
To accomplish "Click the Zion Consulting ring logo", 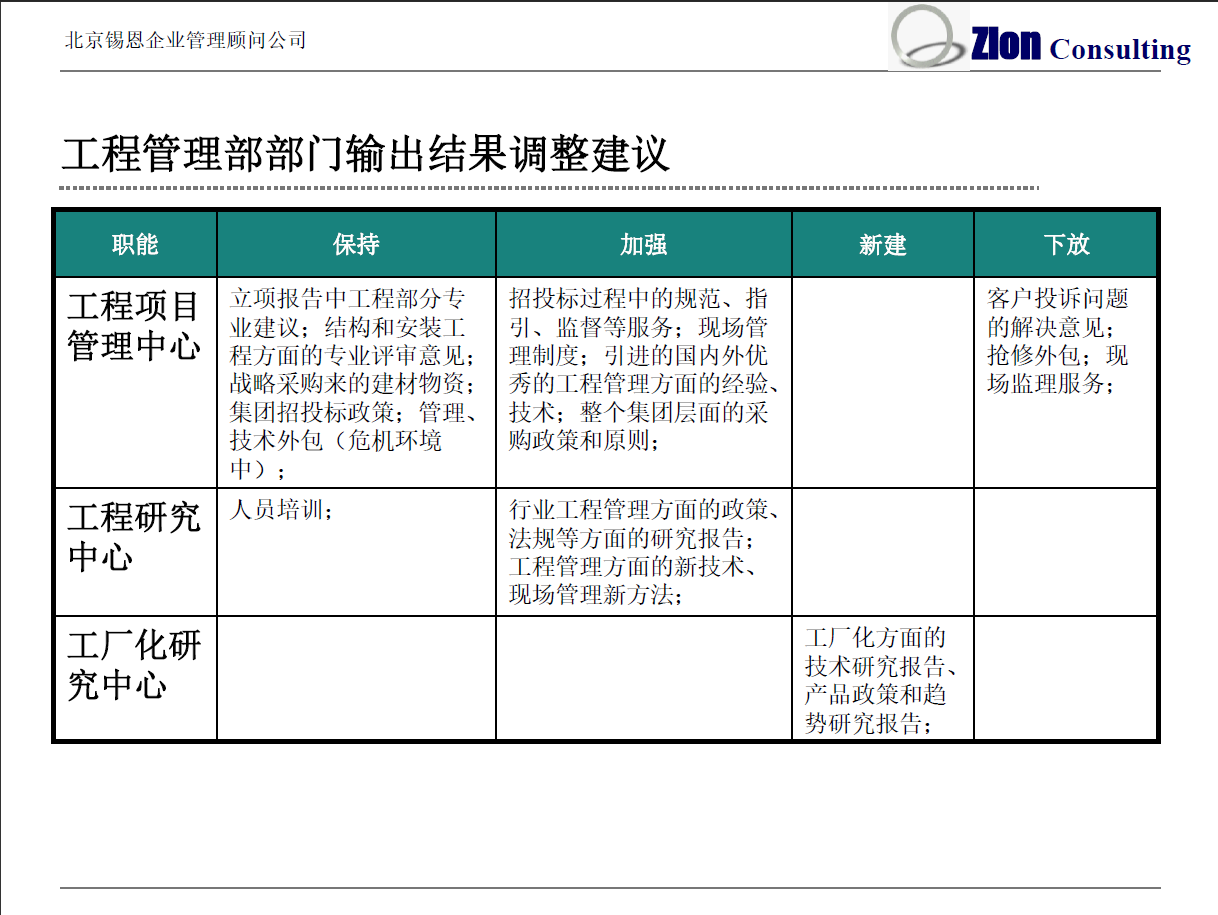I will coord(928,36).
